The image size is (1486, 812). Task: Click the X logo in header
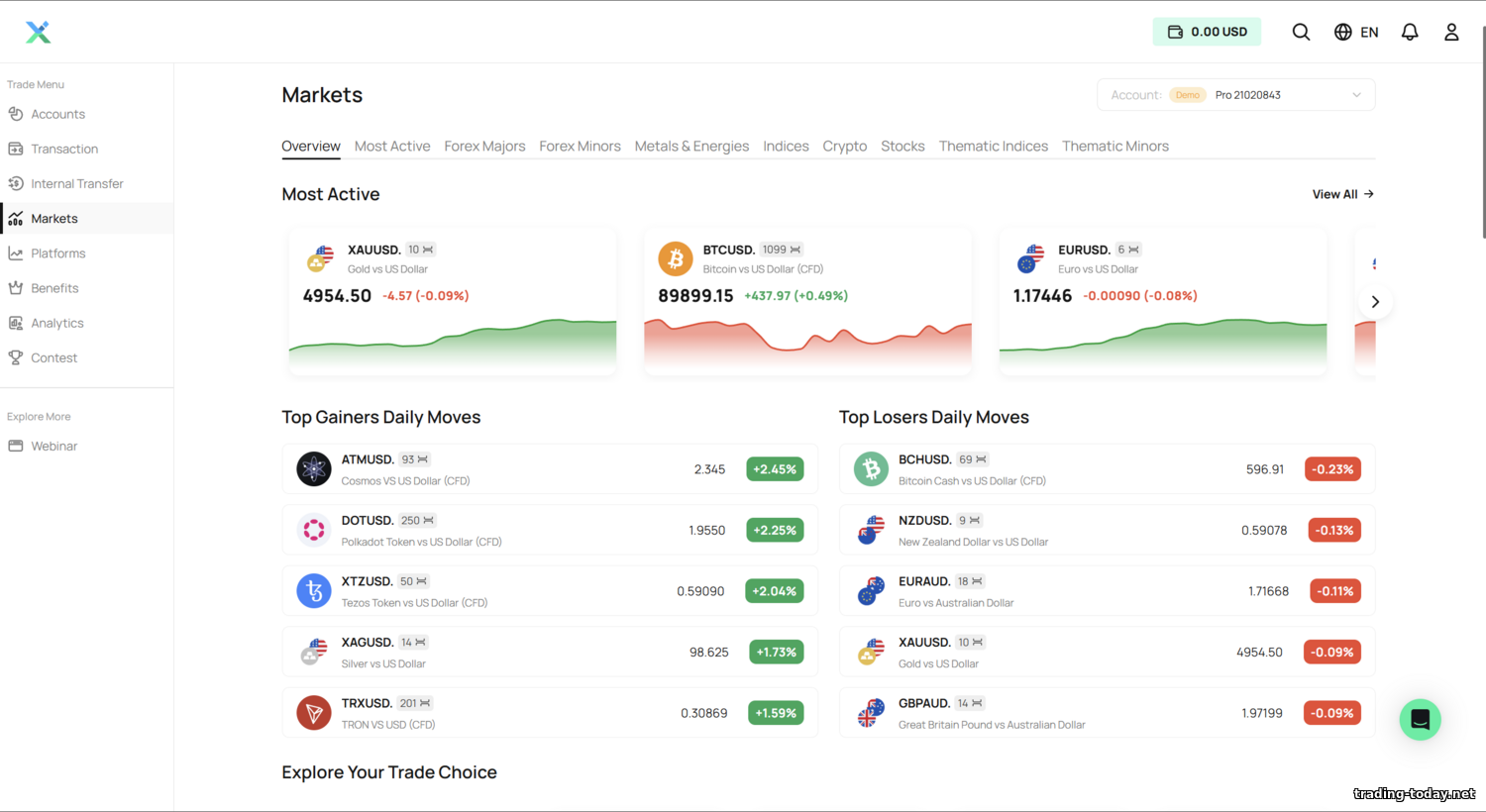coord(38,32)
